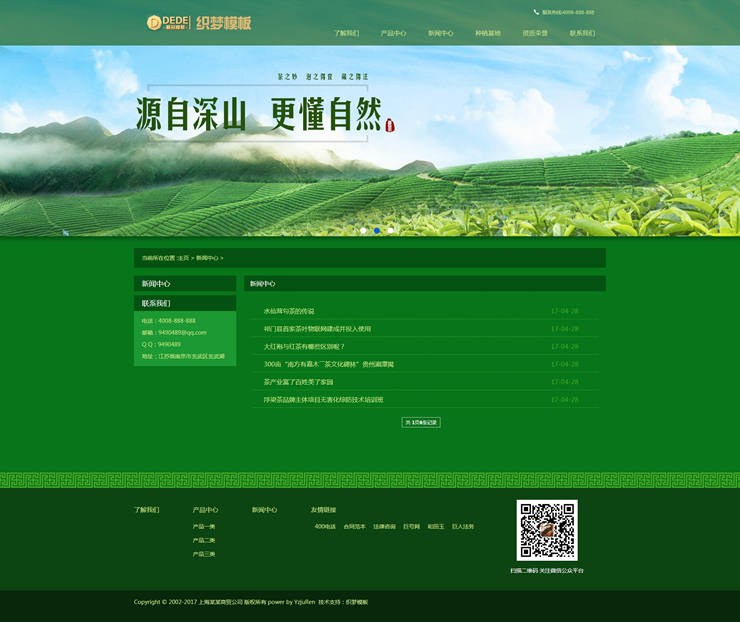This screenshot has width=740, height=622.
Task: Select 新闻中心 in the left sidebar
Action: (156, 284)
